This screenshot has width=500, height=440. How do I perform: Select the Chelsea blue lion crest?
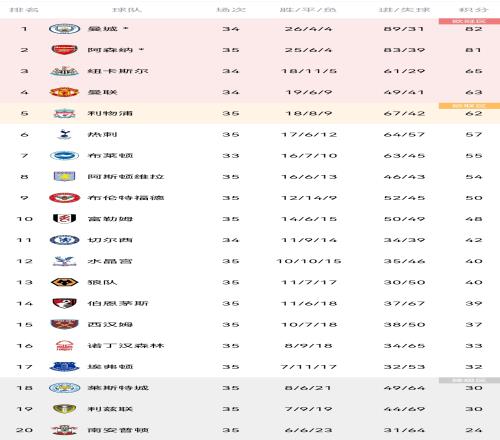click(x=64, y=240)
